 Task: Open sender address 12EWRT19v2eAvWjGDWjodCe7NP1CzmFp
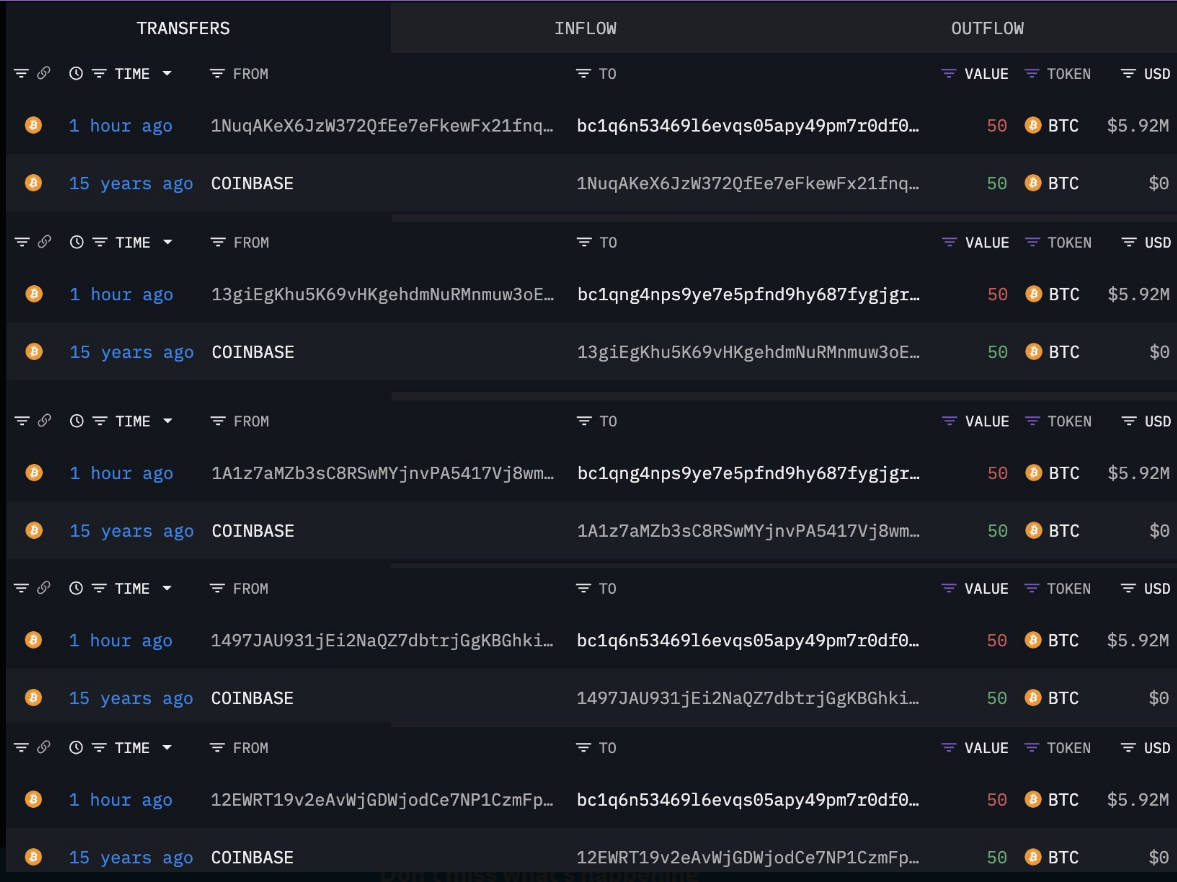click(x=382, y=799)
